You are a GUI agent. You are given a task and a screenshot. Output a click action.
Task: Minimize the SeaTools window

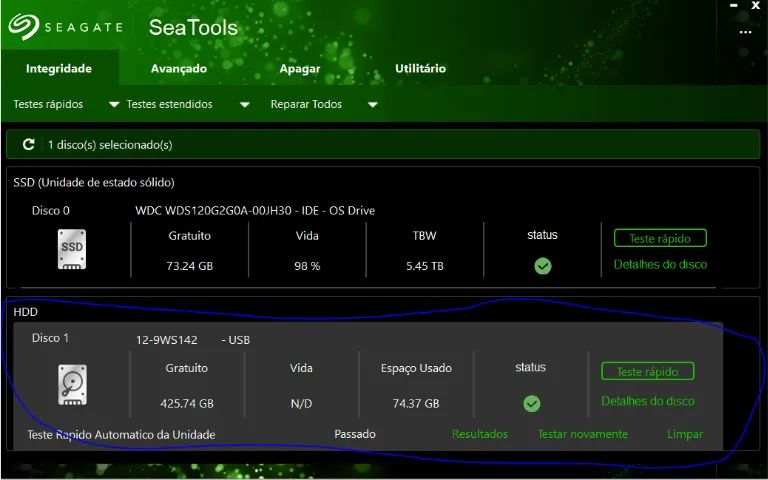pos(734,6)
